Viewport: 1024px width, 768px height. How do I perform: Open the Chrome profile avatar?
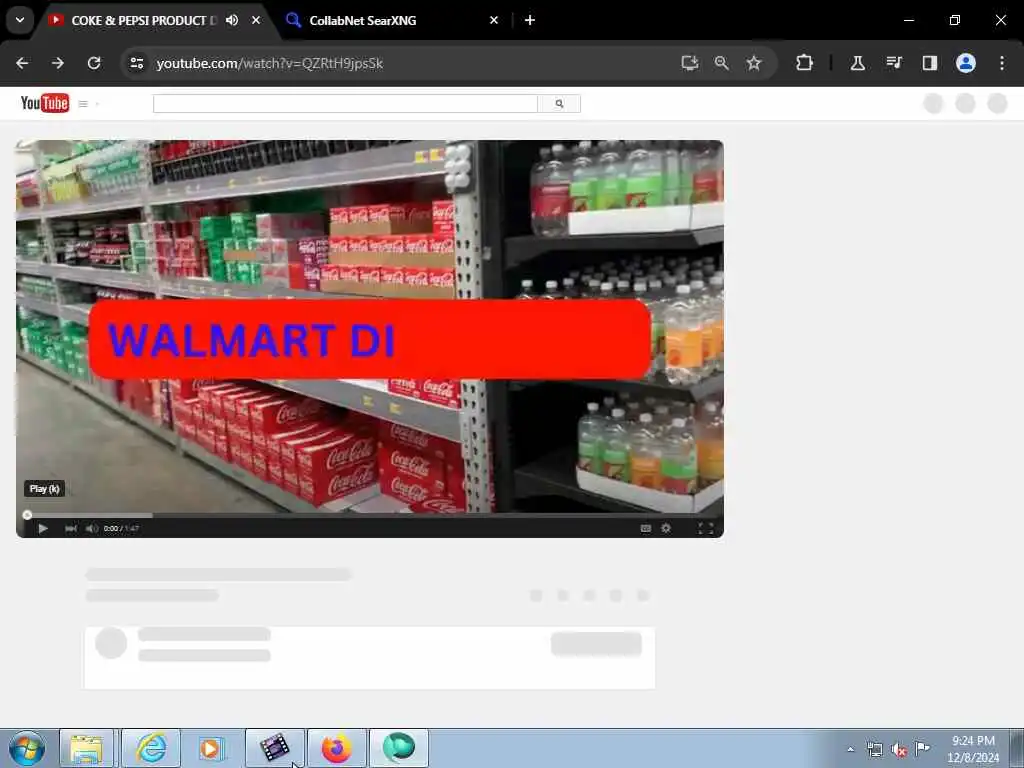966,63
